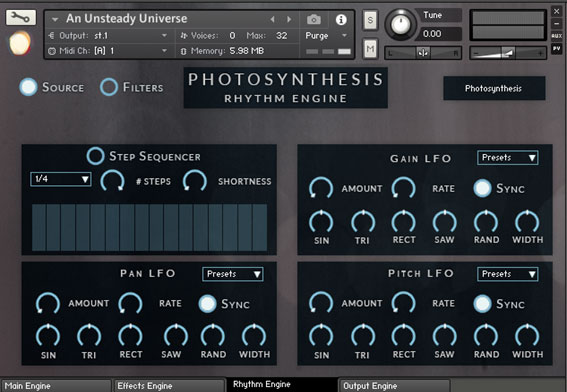Click the Pan LFO WIDTH knob
Image resolution: width=567 pixels, height=392 pixels.
[254, 336]
